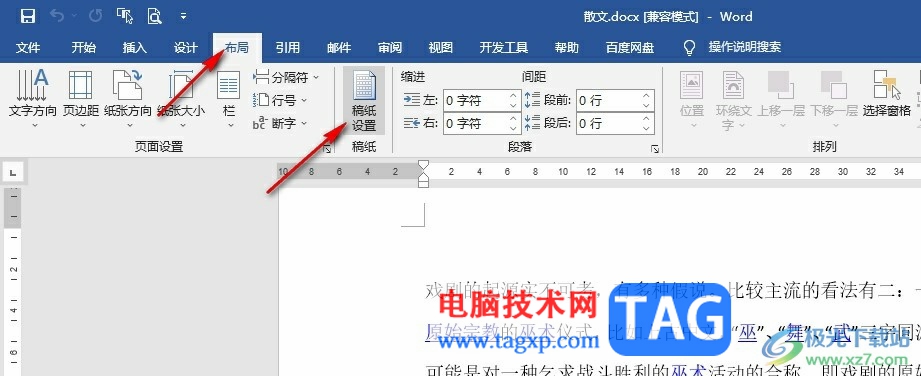The height and width of the screenshot is (376, 921).
Task: Click the Save icon in quick access toolbar
Action: pos(28,16)
